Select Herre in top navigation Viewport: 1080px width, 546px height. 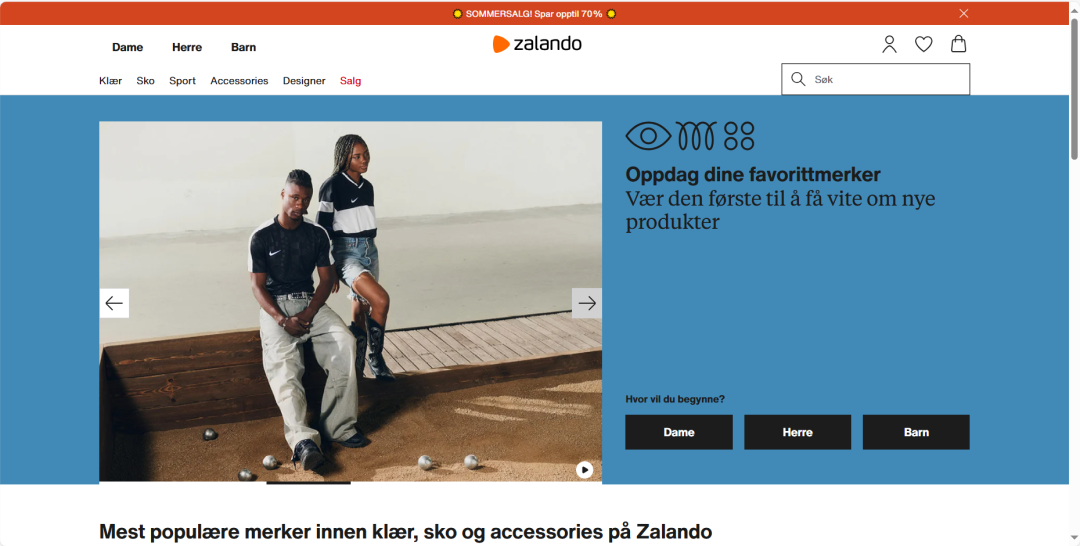click(187, 48)
